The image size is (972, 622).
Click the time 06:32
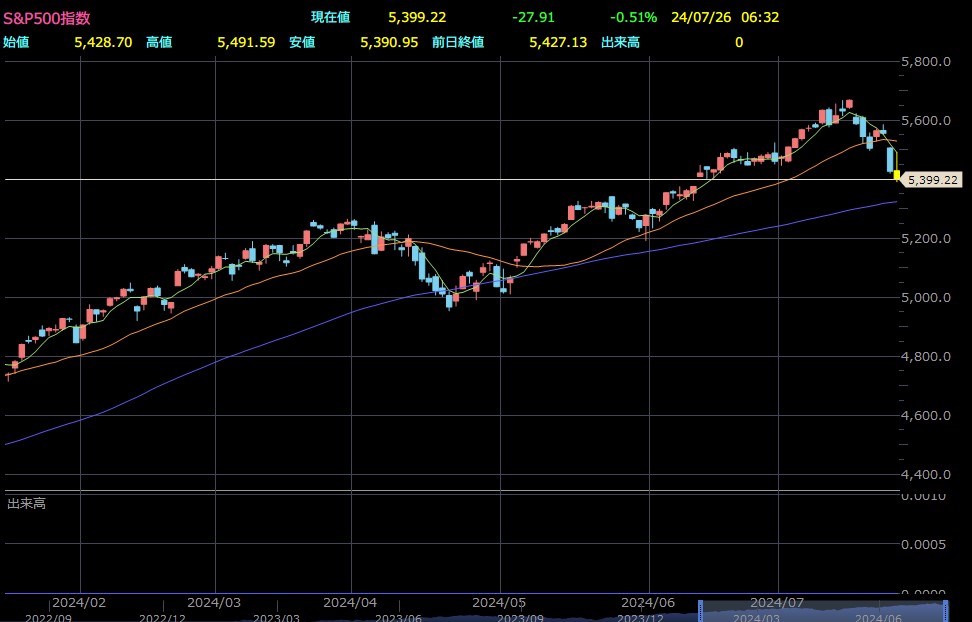pyautogui.click(x=760, y=17)
